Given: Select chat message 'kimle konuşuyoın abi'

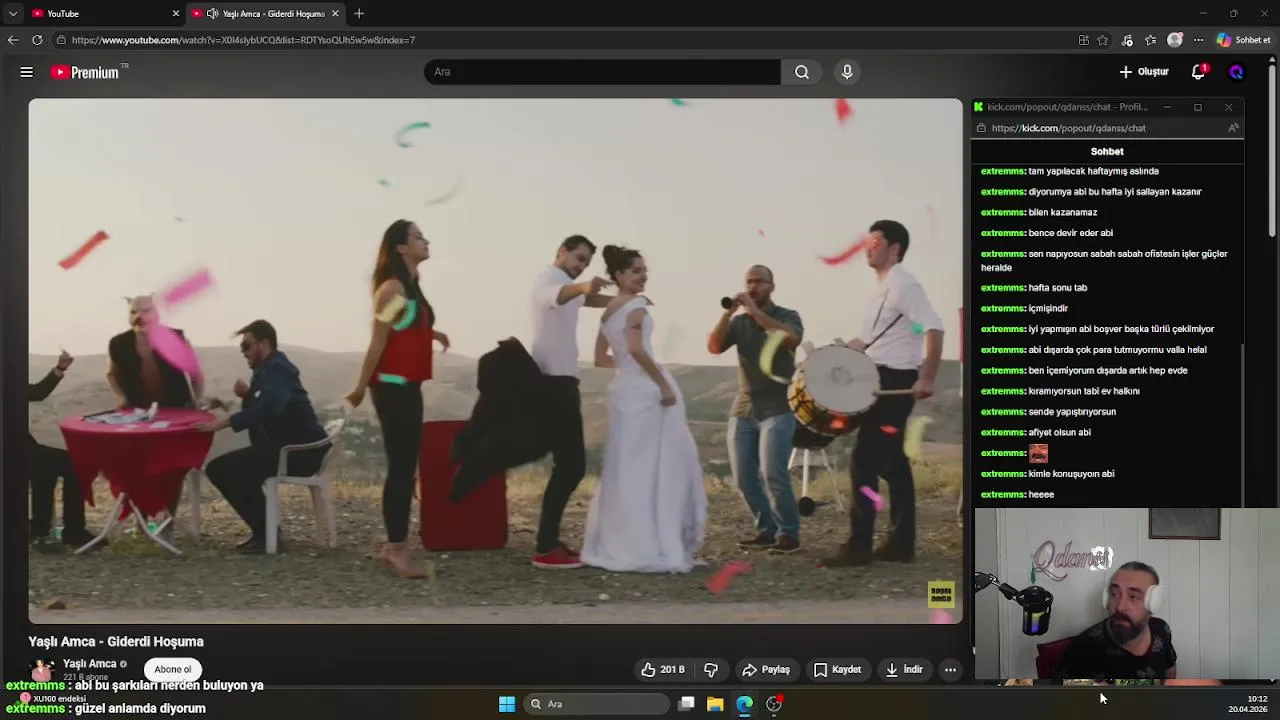Looking at the screenshot, I should (x=1071, y=474).
